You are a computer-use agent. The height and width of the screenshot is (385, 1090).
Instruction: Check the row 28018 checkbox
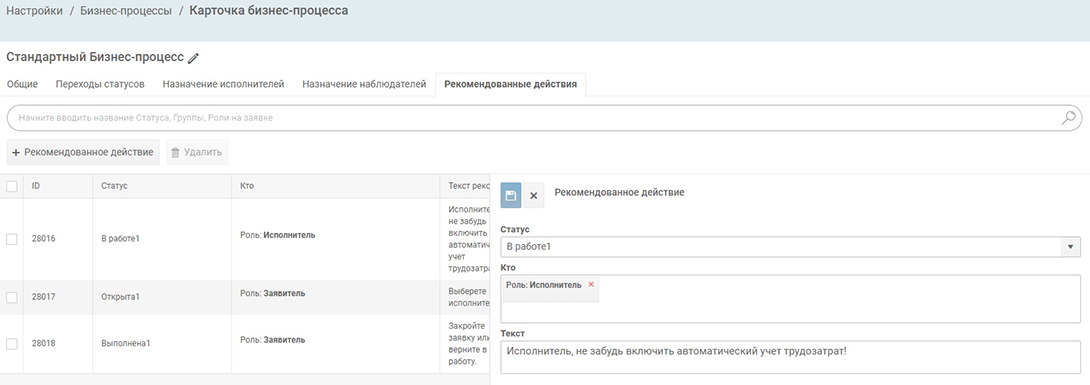(x=12, y=343)
